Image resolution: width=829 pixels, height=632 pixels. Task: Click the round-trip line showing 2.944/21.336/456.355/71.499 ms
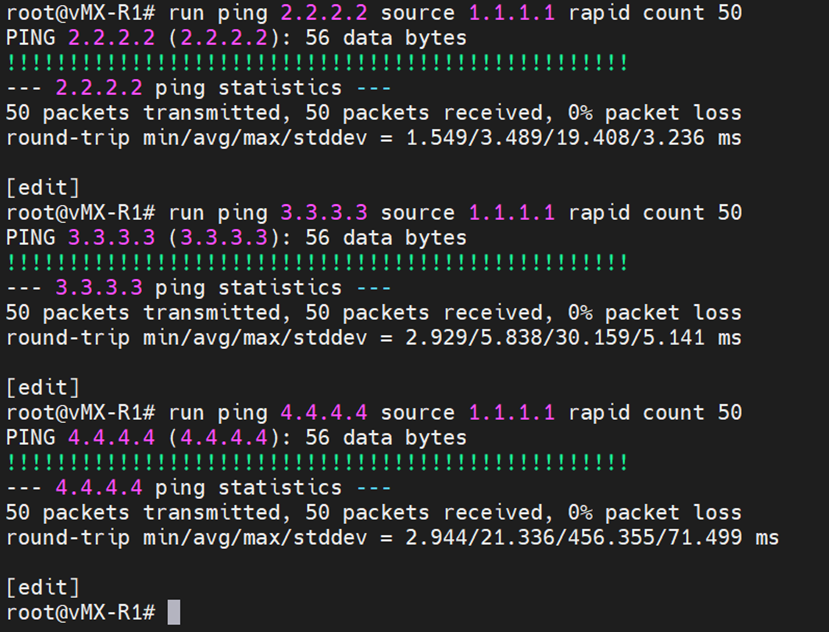pyautogui.click(x=392, y=538)
